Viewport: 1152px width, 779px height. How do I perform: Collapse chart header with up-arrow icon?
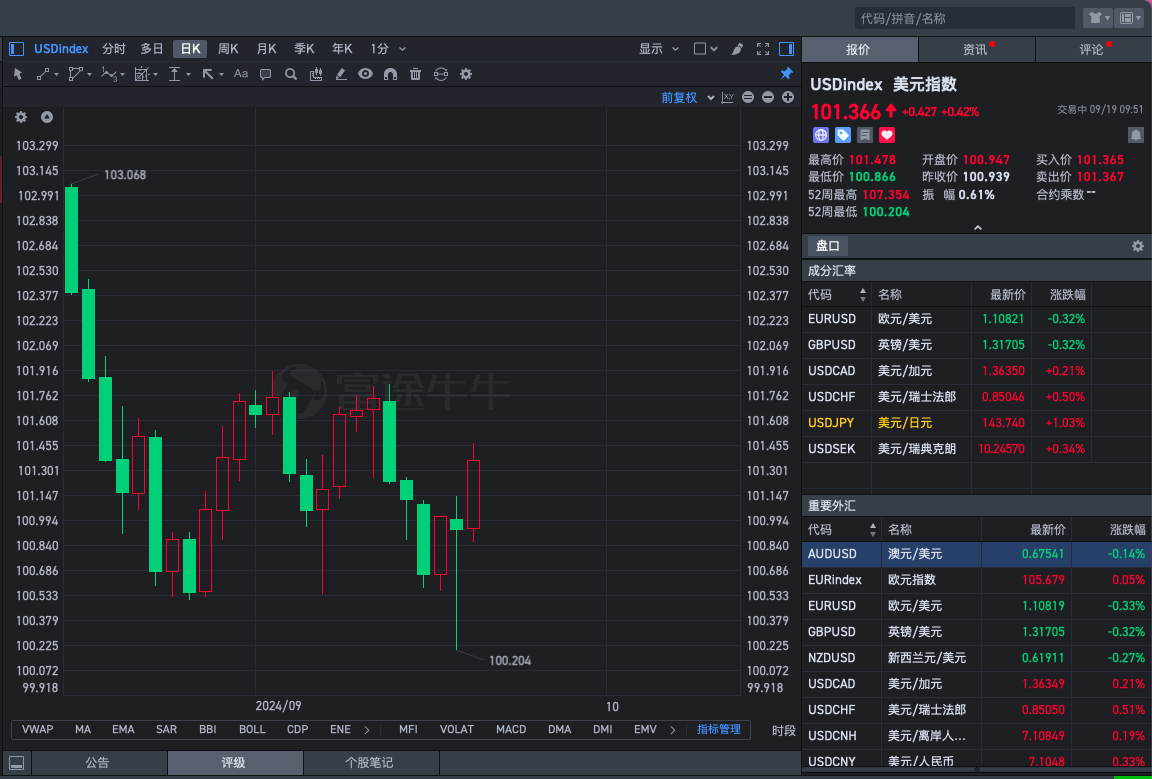pos(46,117)
